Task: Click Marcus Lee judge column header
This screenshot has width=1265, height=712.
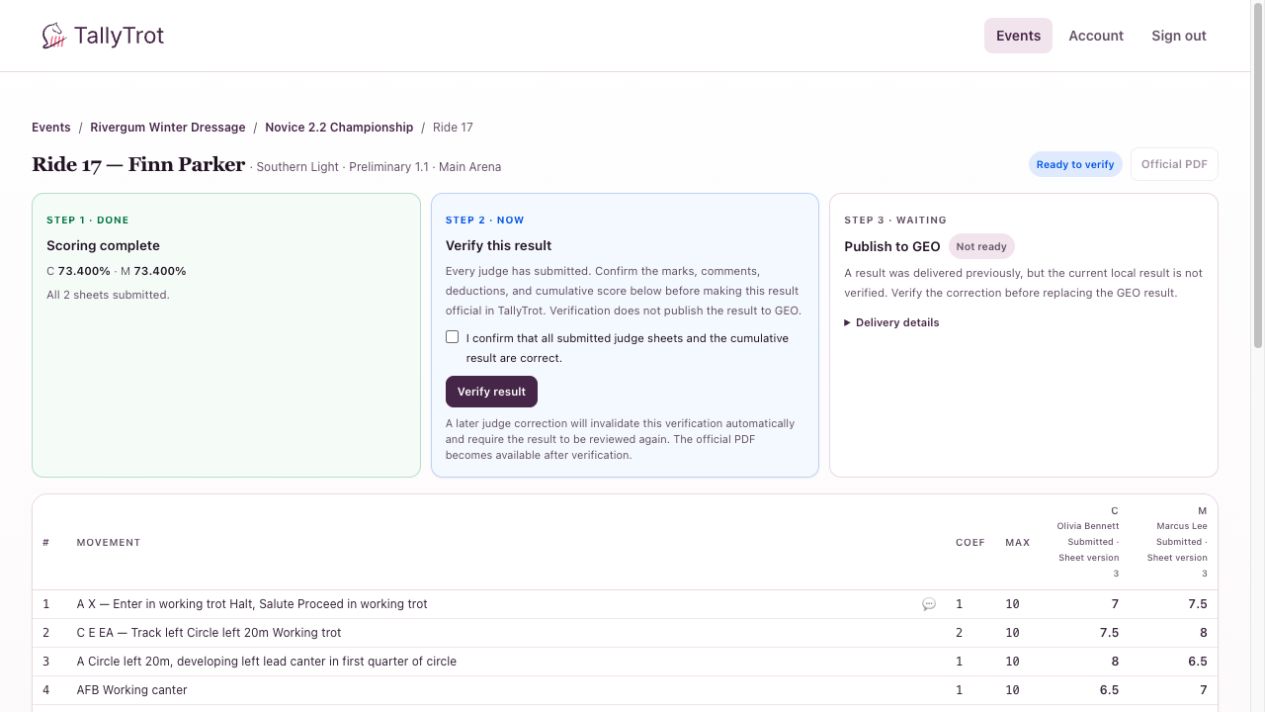Action: 1176,542
